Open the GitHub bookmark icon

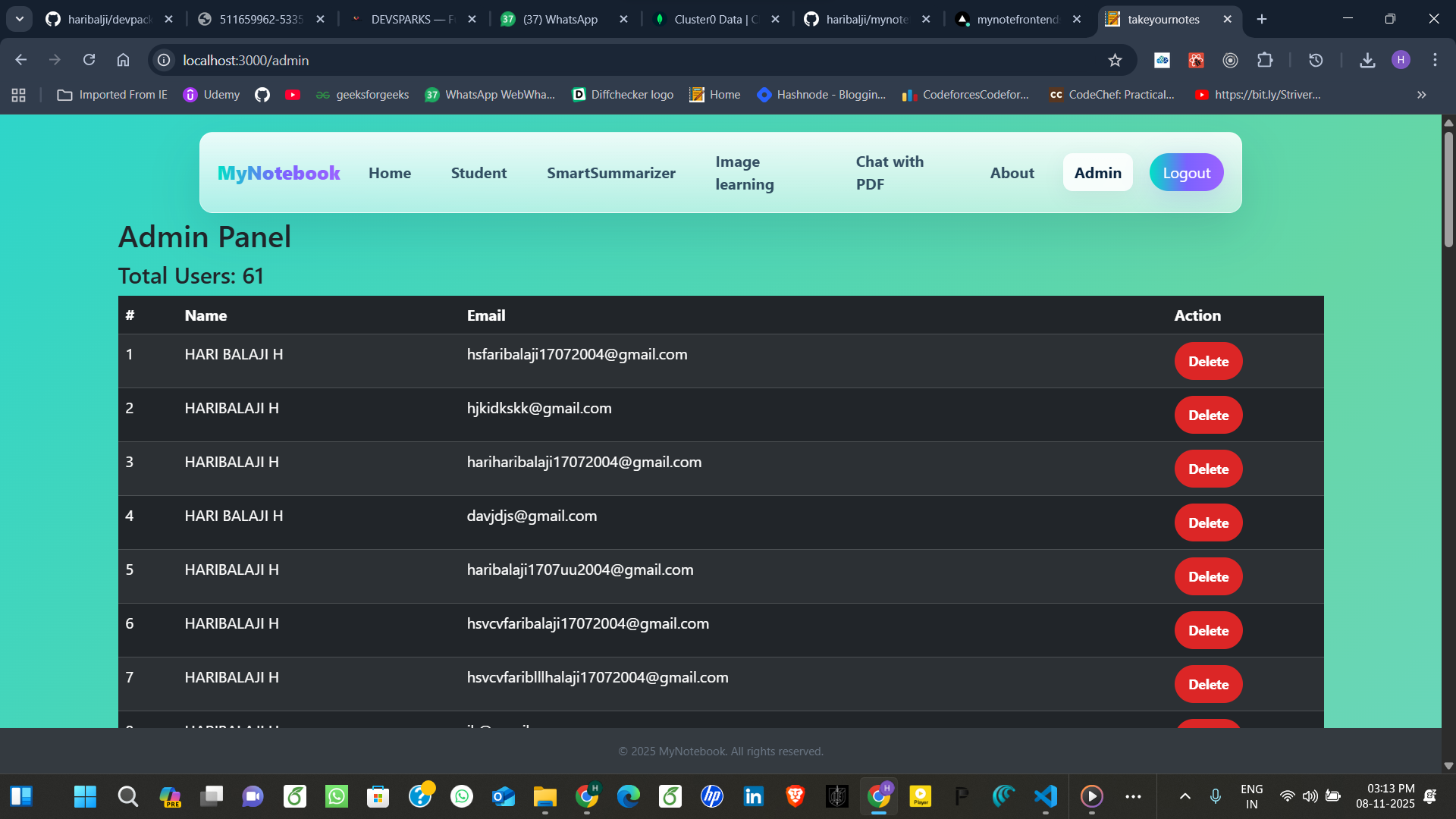pyautogui.click(x=262, y=95)
